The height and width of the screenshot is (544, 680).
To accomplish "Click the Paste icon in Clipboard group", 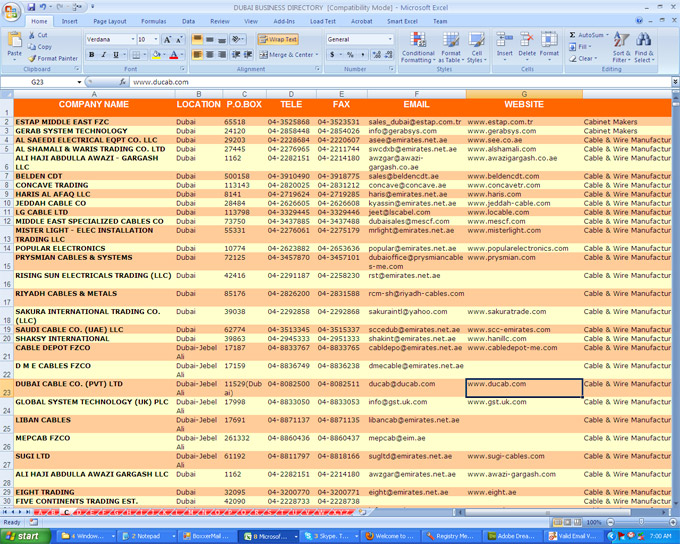I will (14, 42).
